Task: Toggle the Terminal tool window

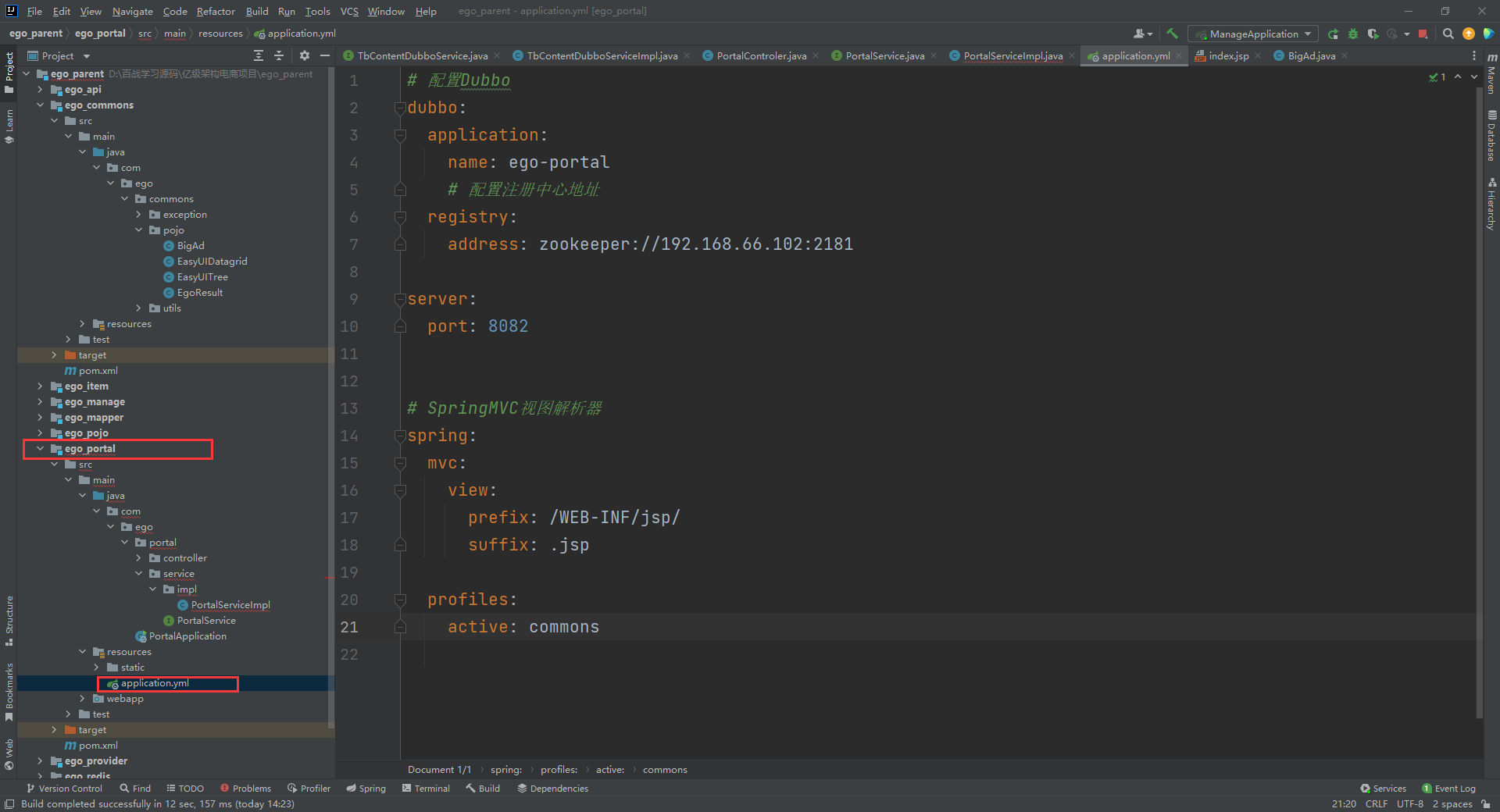Action: coord(426,789)
